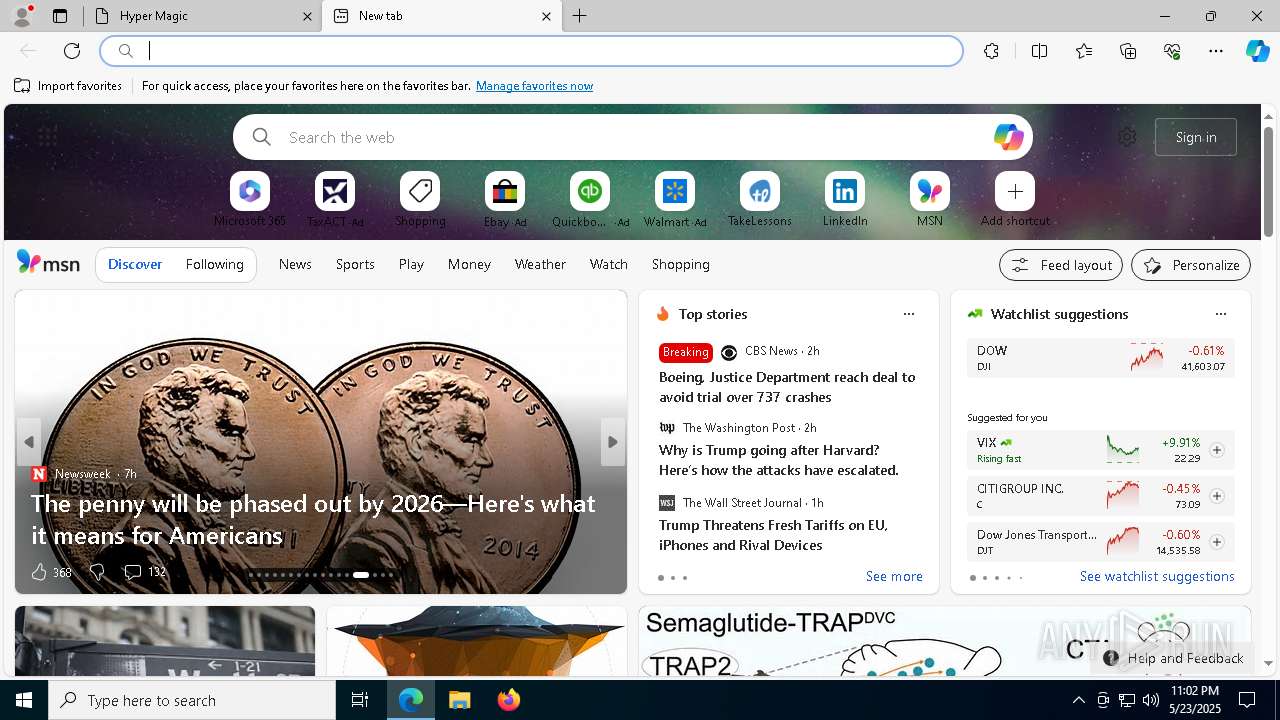
Task: Open Browser essentials heart icon
Action: 1172,51
